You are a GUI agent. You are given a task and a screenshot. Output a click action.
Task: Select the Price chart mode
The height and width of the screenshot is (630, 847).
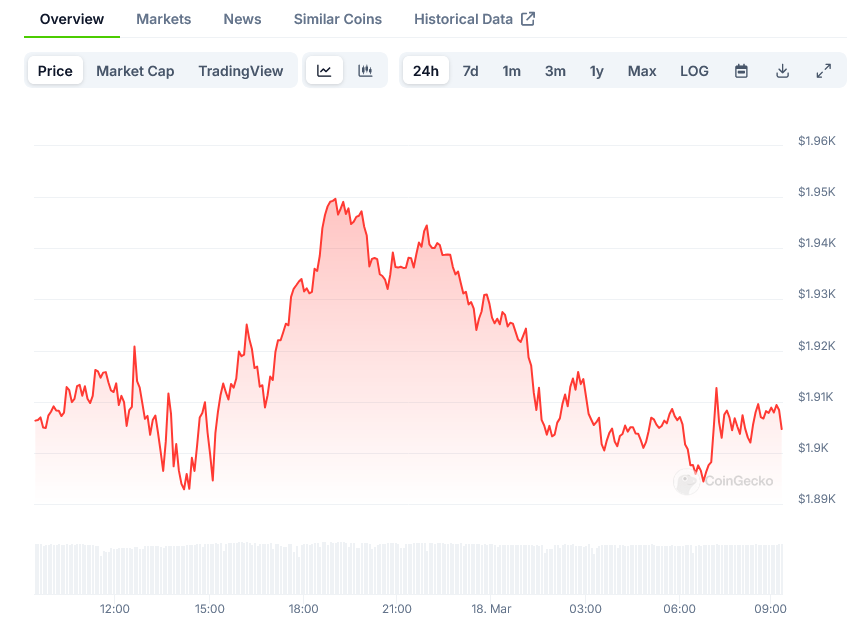(55, 71)
